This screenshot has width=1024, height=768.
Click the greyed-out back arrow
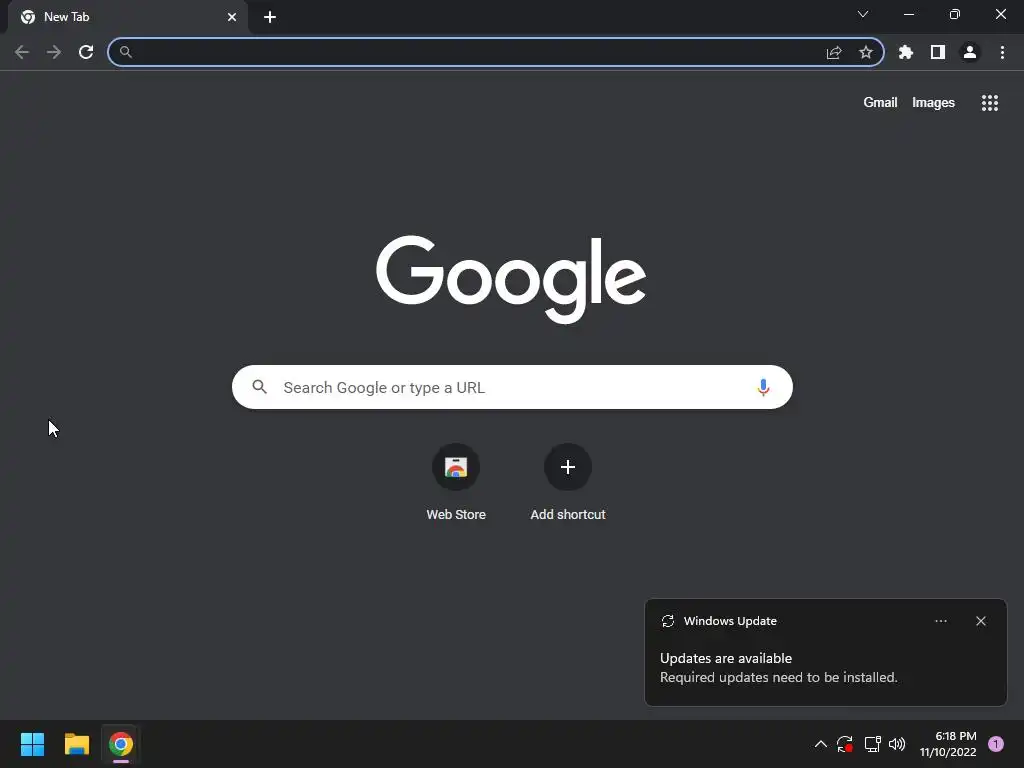point(22,52)
